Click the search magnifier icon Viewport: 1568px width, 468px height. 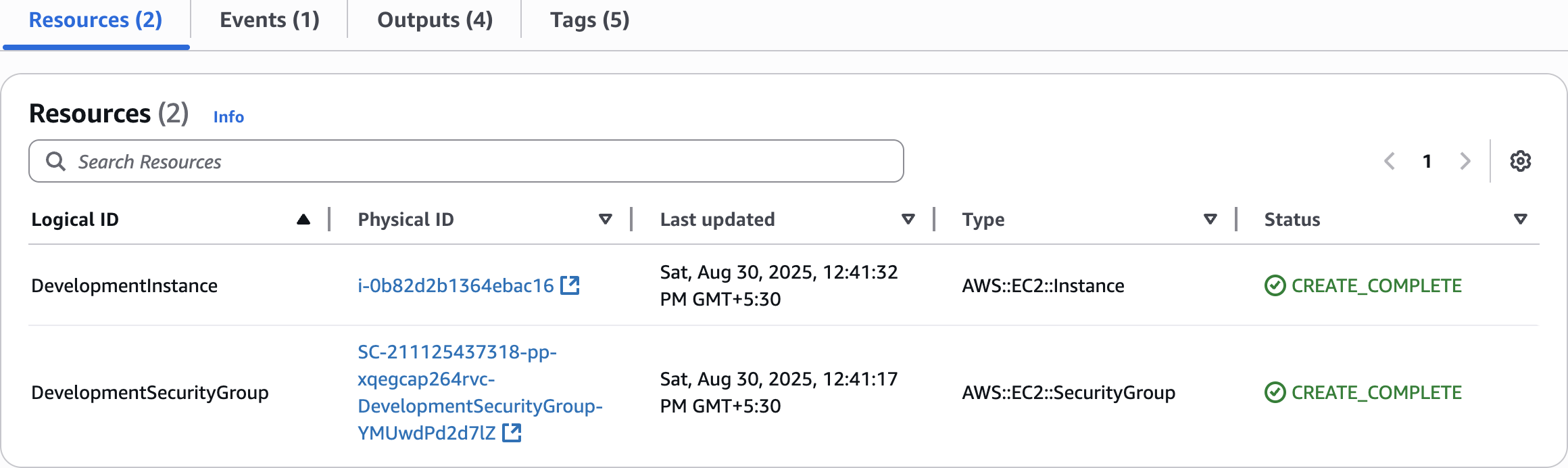click(55, 161)
